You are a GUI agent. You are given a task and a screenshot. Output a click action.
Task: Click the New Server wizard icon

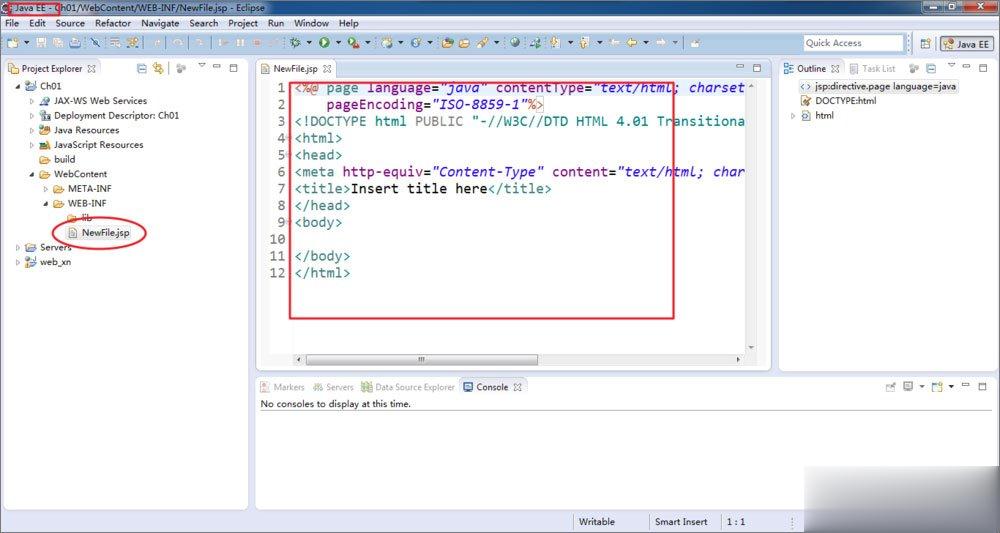[387, 43]
